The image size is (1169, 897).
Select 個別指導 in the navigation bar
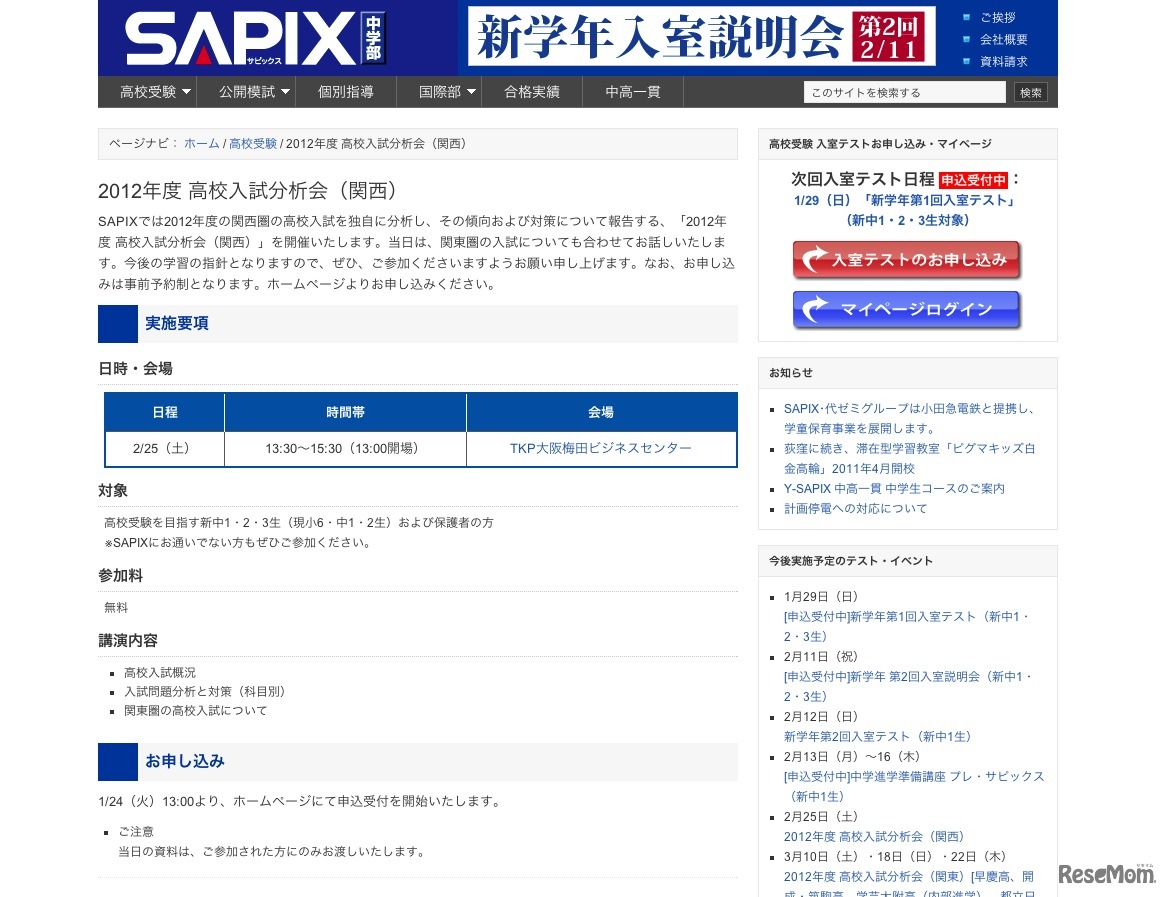pos(345,91)
